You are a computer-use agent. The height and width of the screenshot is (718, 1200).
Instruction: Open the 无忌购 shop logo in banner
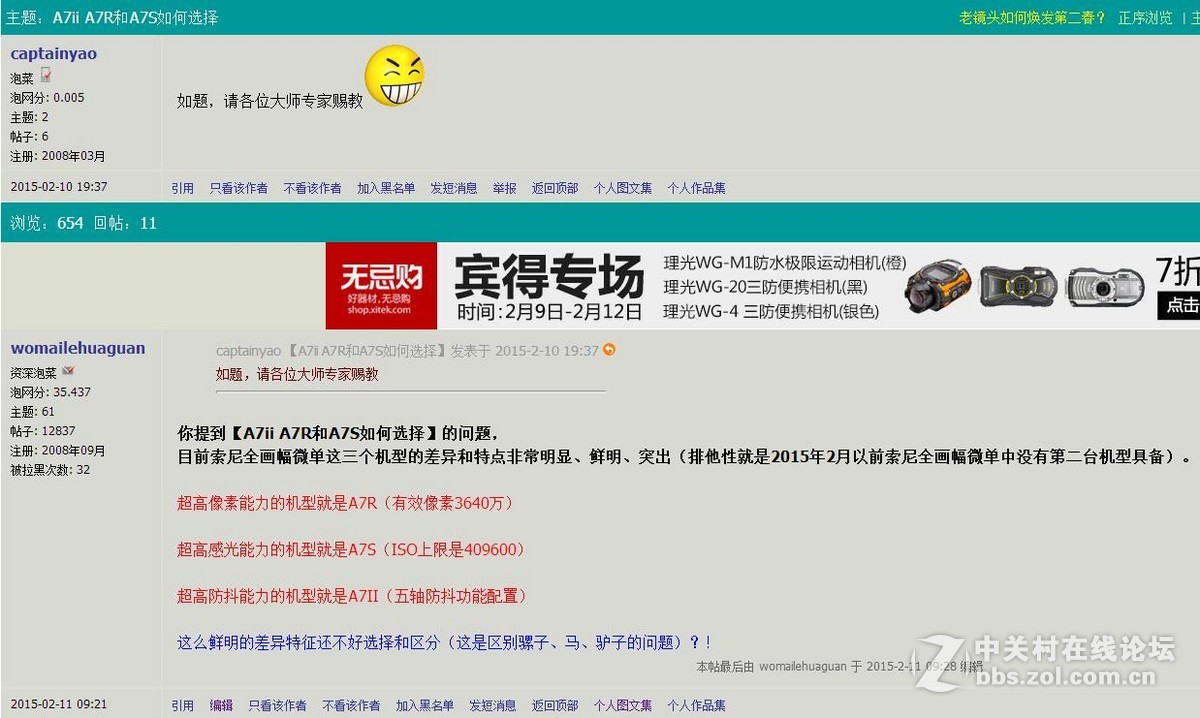click(381, 285)
